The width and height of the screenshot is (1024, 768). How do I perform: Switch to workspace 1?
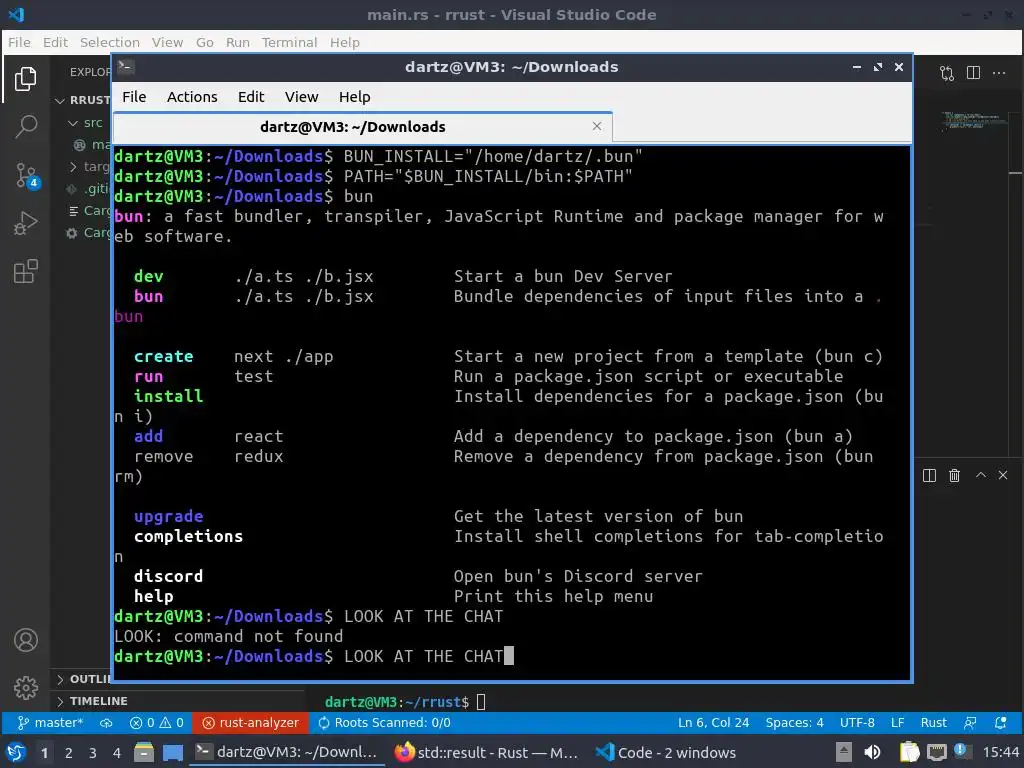pos(44,752)
